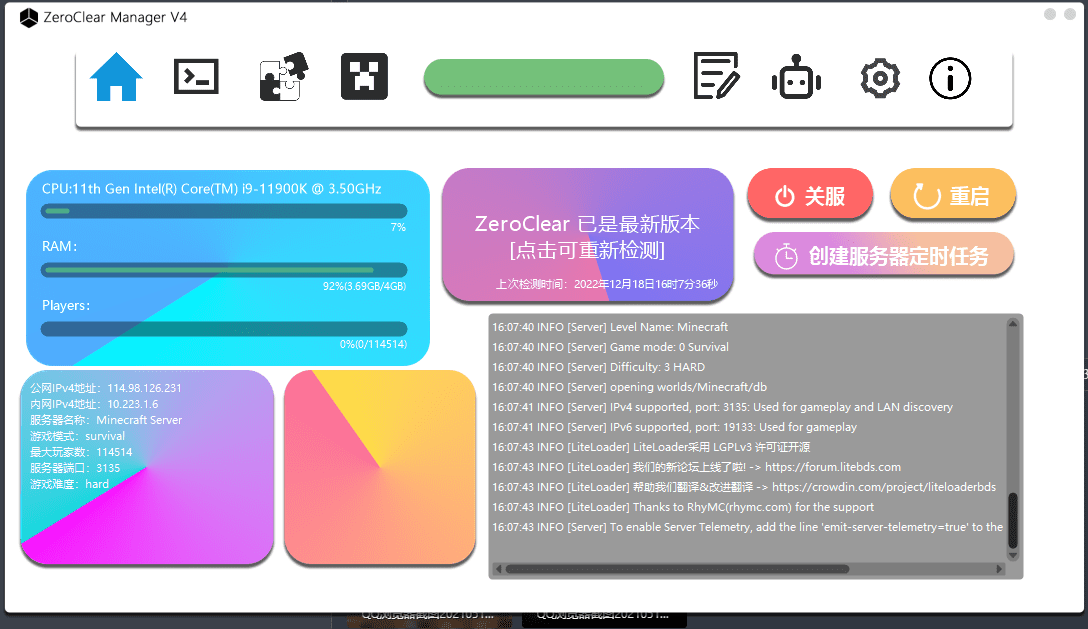Screen dimensions: 1088x629
Task: Click the log line 'Difficulty: 3 HARD'
Action: 598,367
